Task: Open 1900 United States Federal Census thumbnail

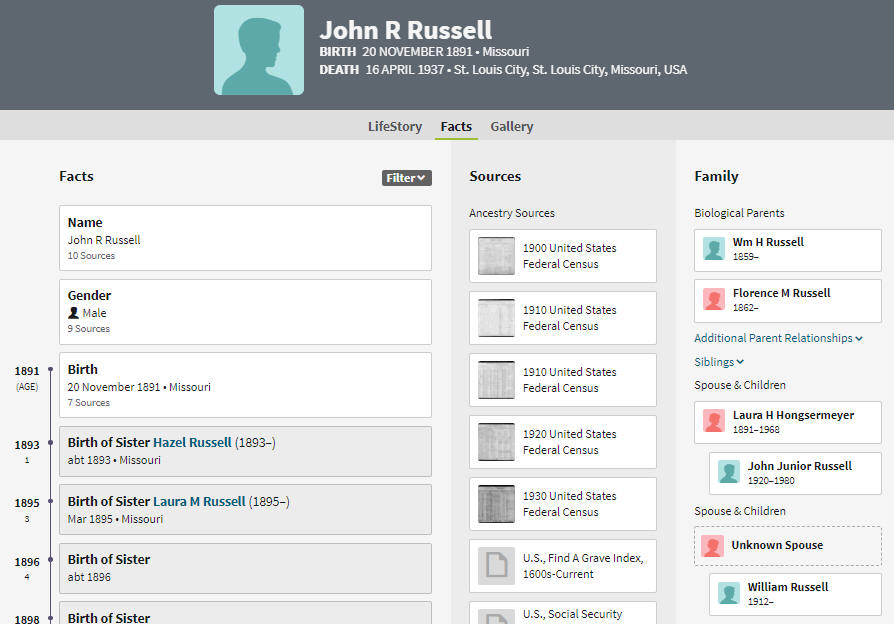Action: pyautogui.click(x=496, y=256)
